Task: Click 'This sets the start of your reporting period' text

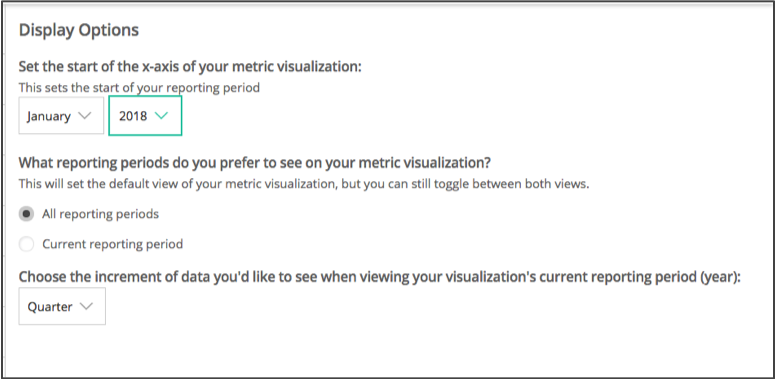Action: (x=139, y=88)
